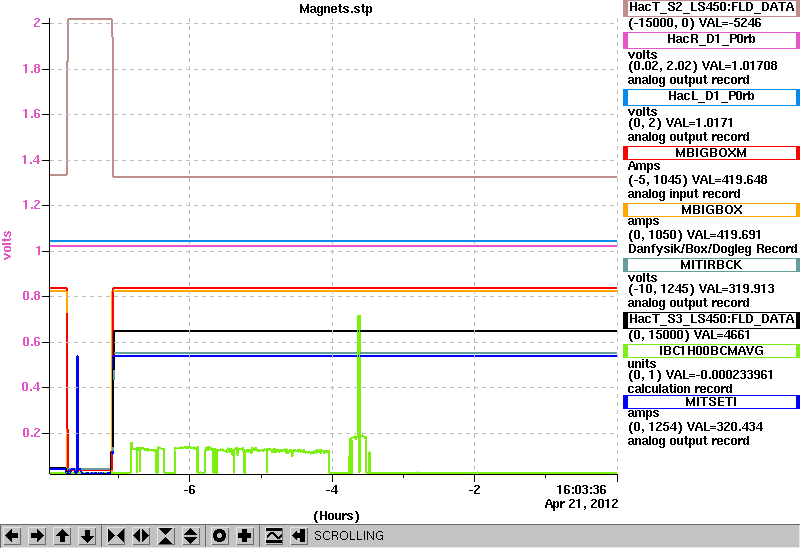This screenshot has height=548, width=800.
Task: Select the MBIGBOXM curve legend
Action: coord(711,153)
